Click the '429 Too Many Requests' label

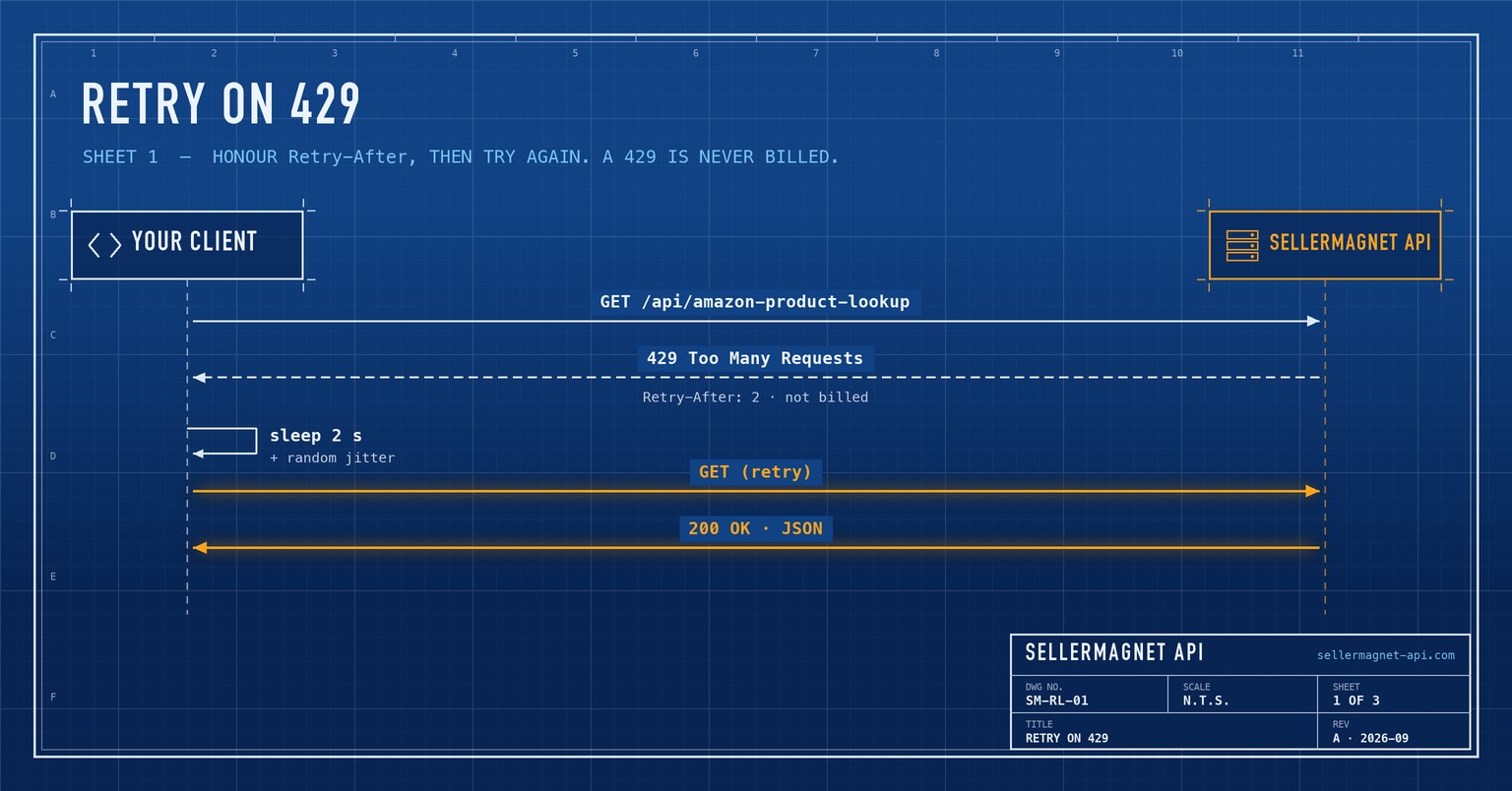(755, 358)
